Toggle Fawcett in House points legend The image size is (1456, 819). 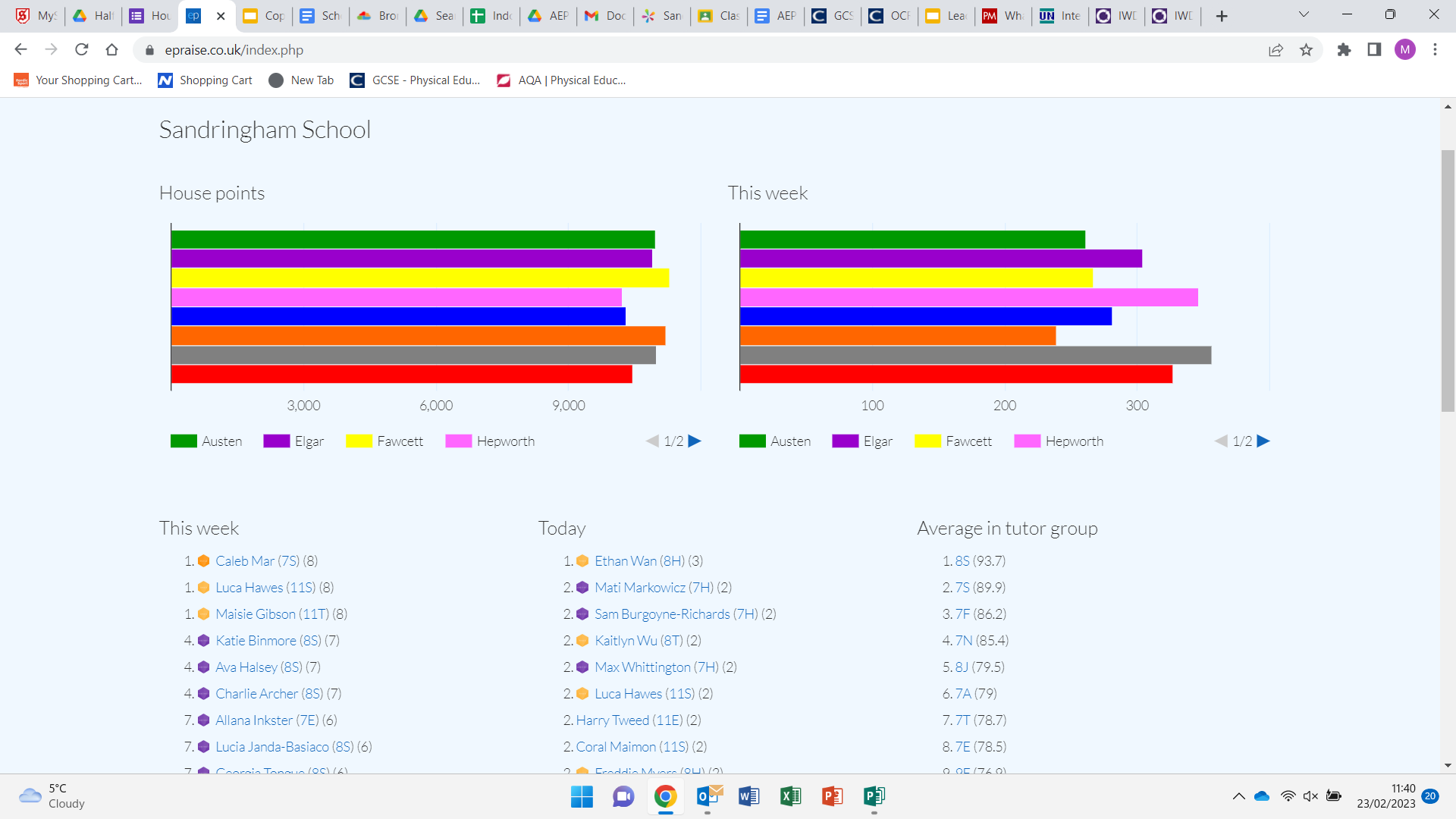[x=384, y=441]
